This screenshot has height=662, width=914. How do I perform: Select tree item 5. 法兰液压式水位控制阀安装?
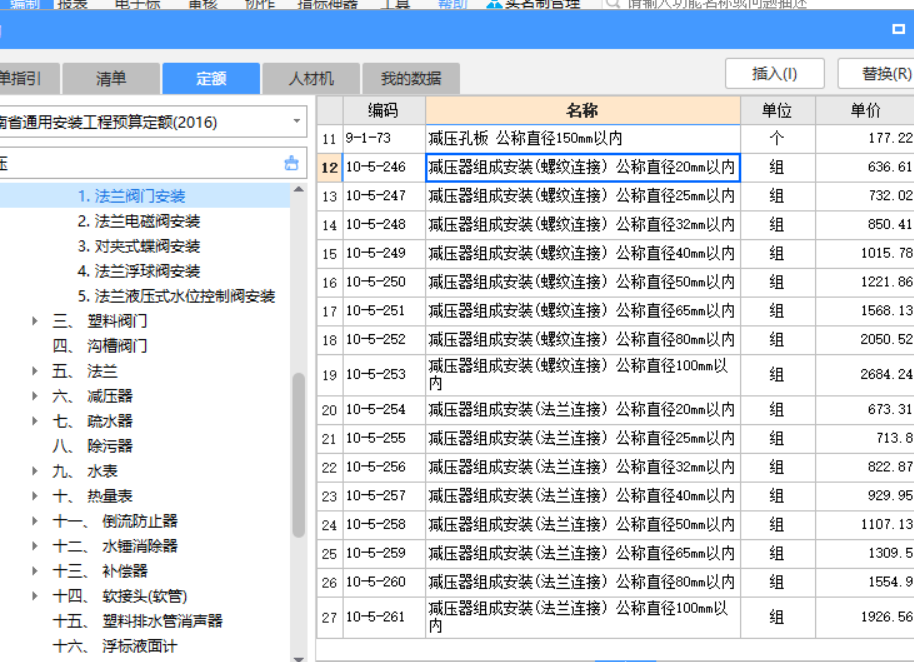point(177,296)
